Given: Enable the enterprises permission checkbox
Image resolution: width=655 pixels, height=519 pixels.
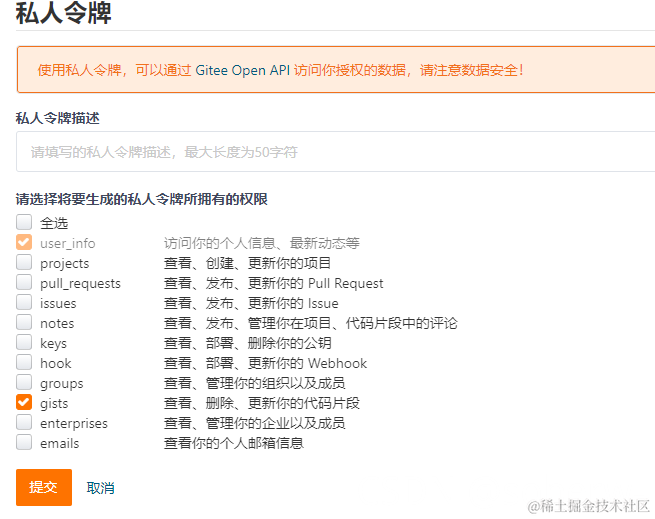Looking at the screenshot, I should point(24,422).
